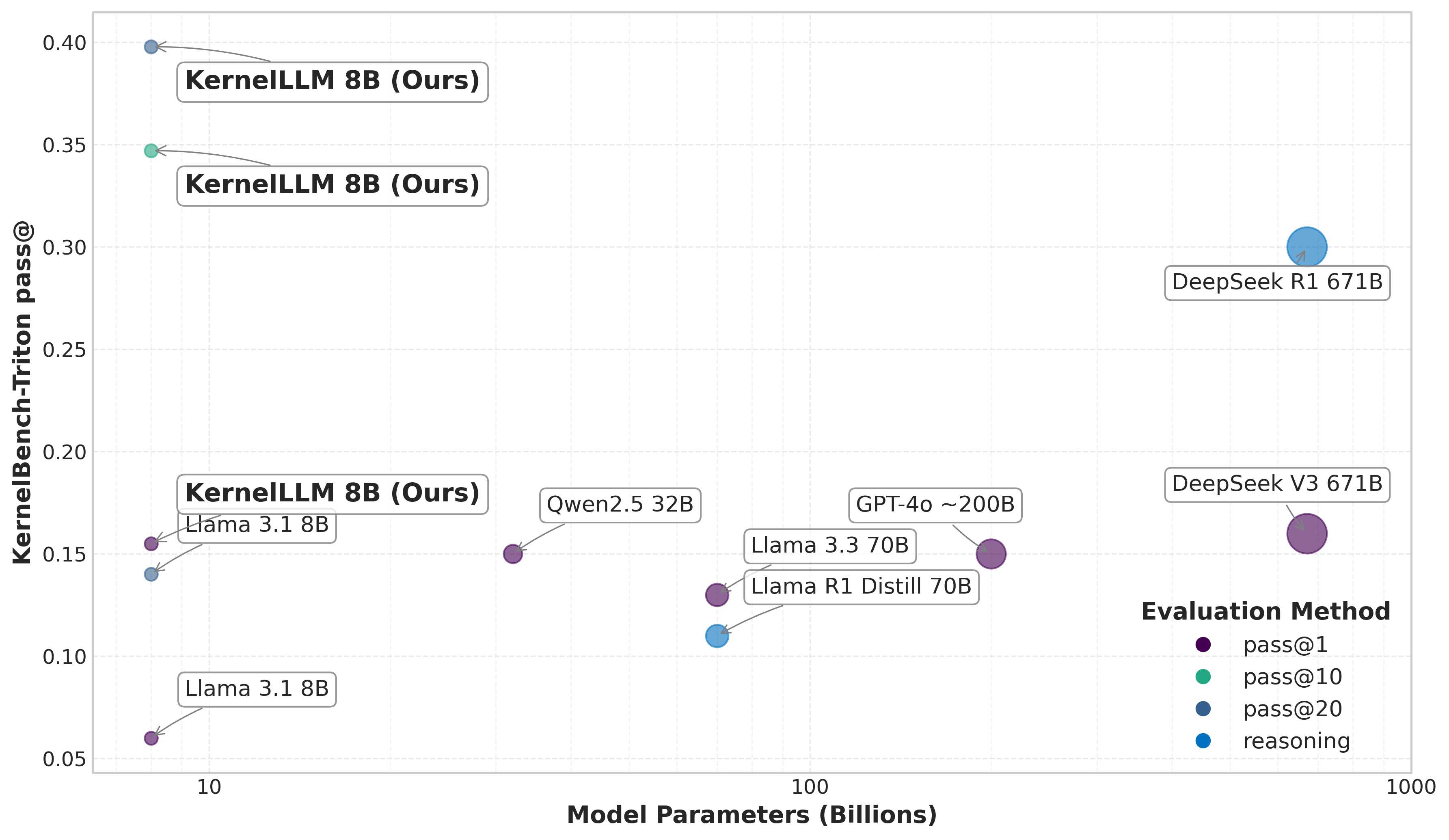Select the GPT-4o data point circle
The image size is (1449, 840).
pyautogui.click(x=991, y=554)
